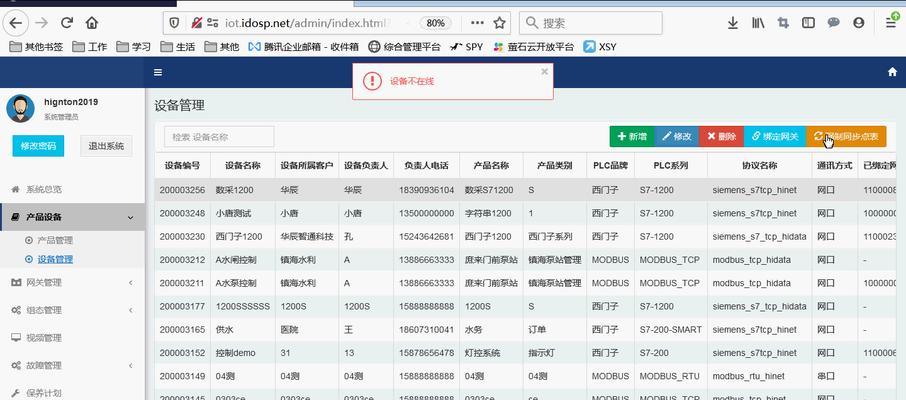Click the browser forward arrow
The height and width of the screenshot is (400, 906).
click(42, 23)
